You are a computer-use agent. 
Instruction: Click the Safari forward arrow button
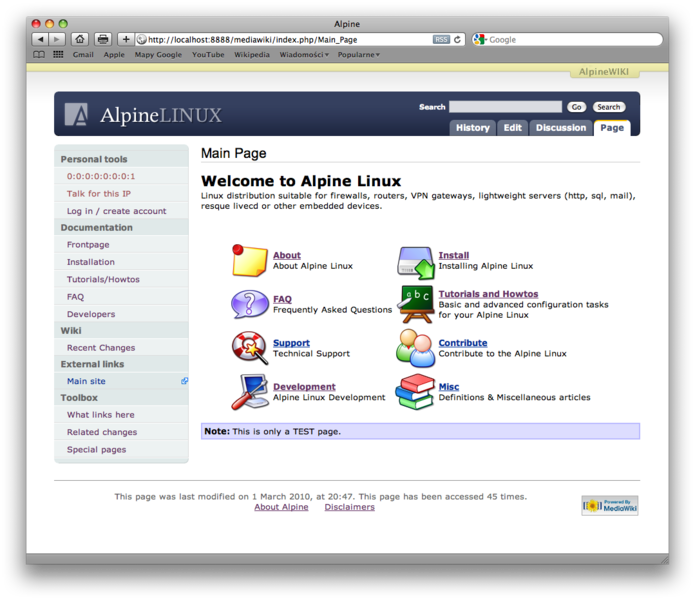pos(57,39)
